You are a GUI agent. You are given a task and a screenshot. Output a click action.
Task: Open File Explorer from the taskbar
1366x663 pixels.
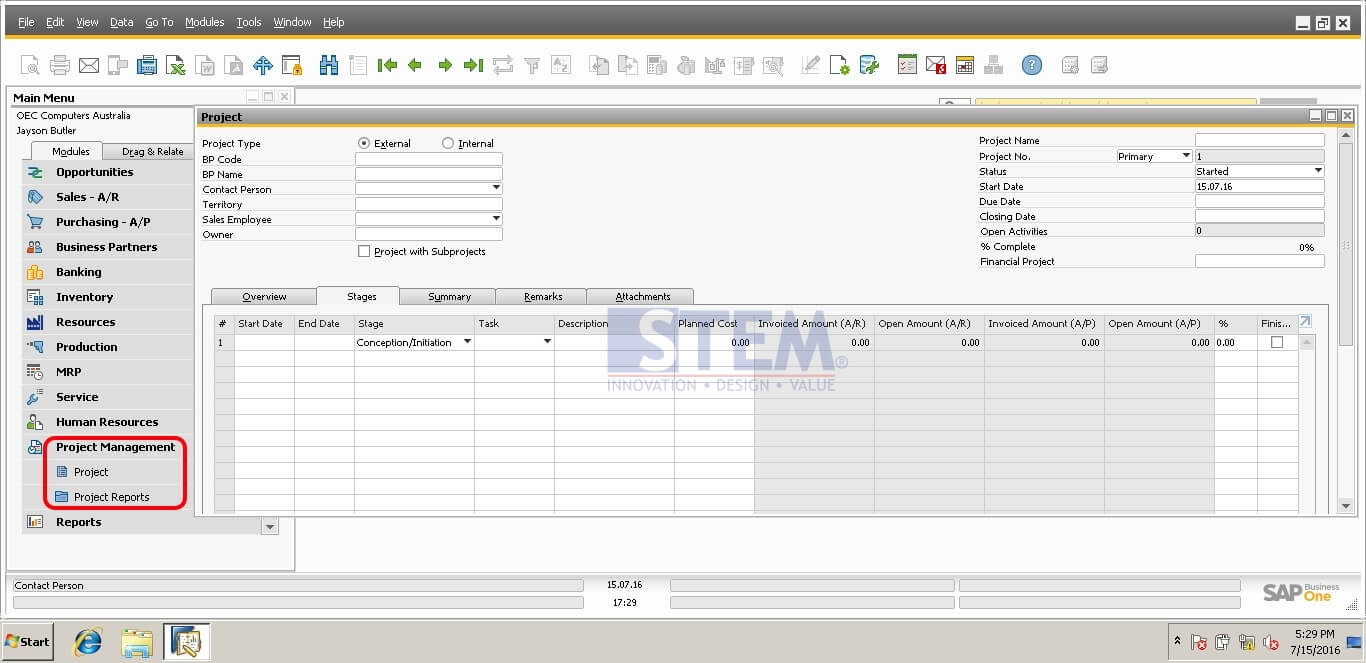pos(137,642)
